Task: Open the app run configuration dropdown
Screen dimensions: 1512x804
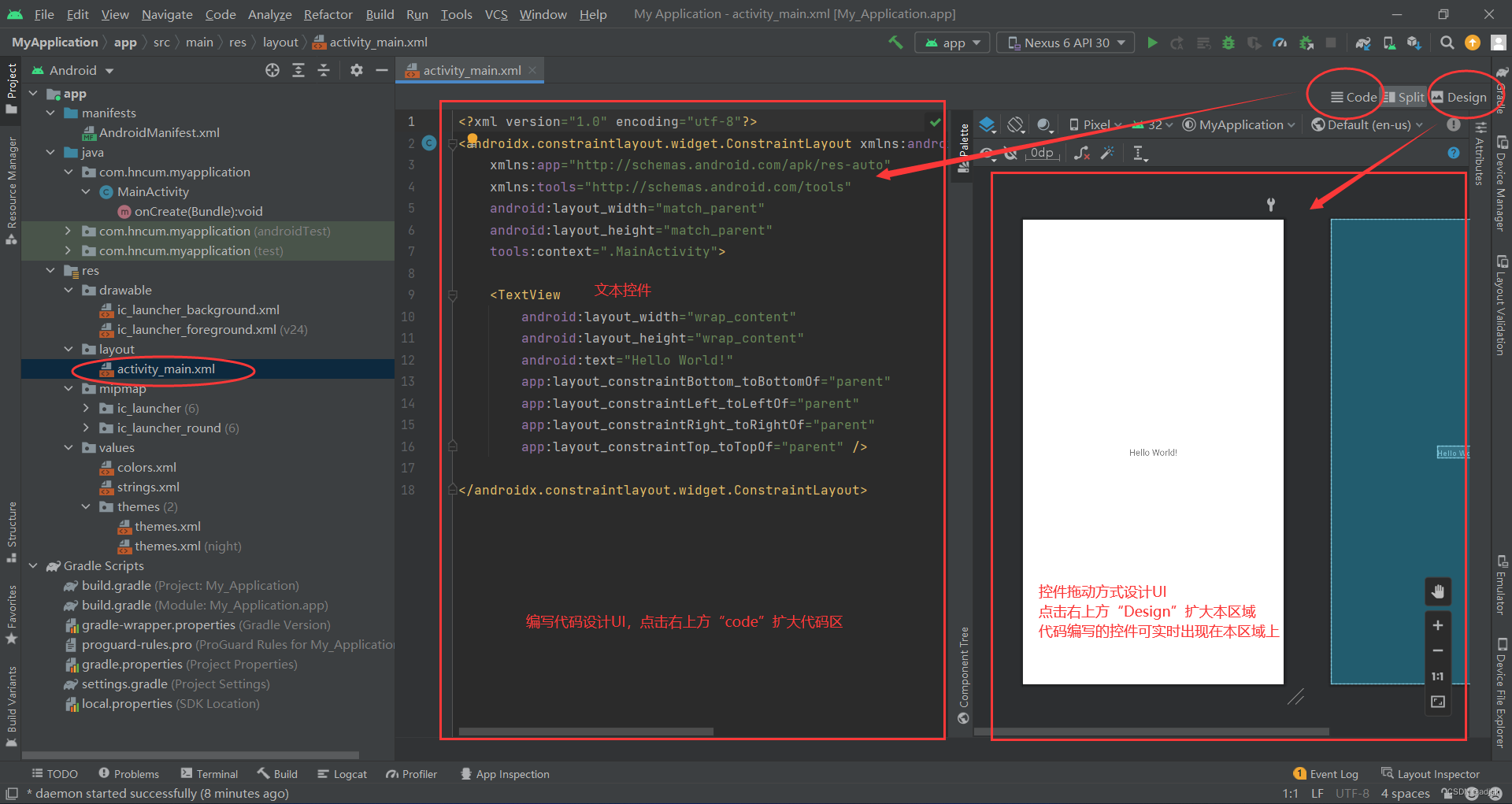Action: click(953, 43)
